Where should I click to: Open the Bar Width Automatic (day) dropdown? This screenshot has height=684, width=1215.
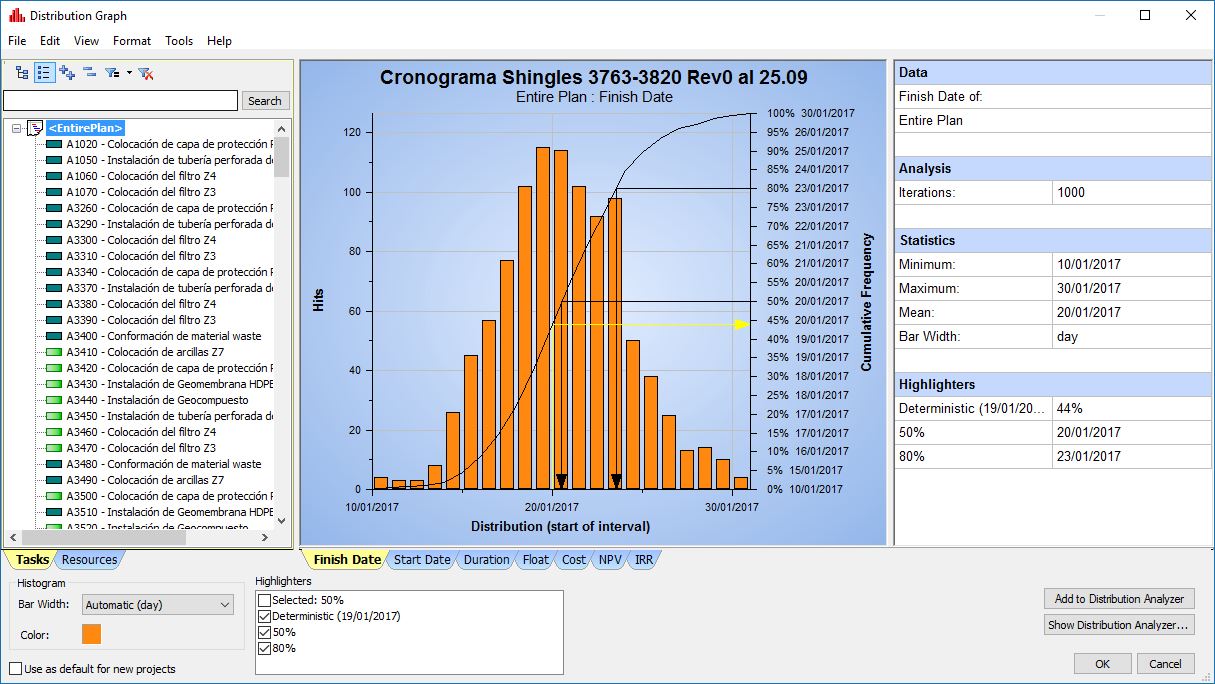pyautogui.click(x=157, y=605)
